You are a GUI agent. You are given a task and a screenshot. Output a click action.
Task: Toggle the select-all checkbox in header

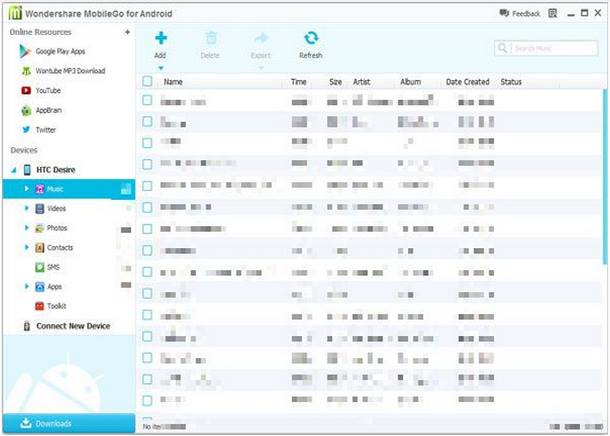(x=147, y=81)
